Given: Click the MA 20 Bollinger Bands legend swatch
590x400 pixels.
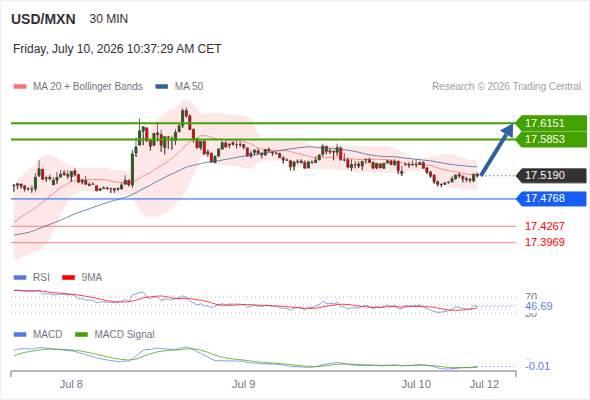Looking at the screenshot, I should pyautogui.click(x=20, y=87).
